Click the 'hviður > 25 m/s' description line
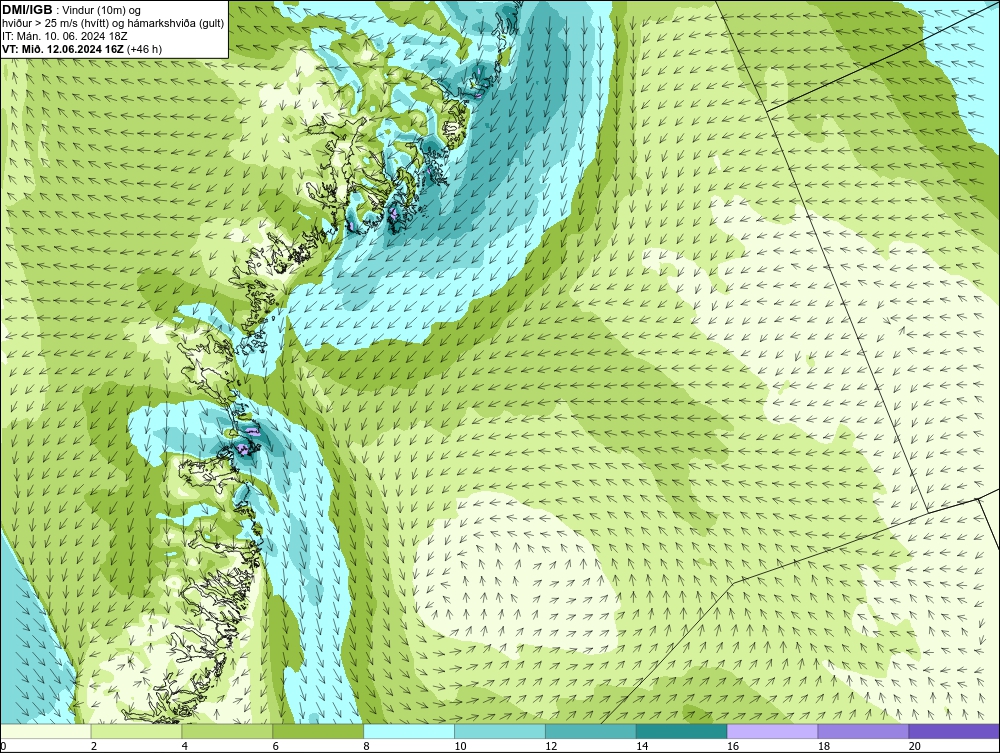Screen dimensions: 1000x753 [x=113, y=24]
